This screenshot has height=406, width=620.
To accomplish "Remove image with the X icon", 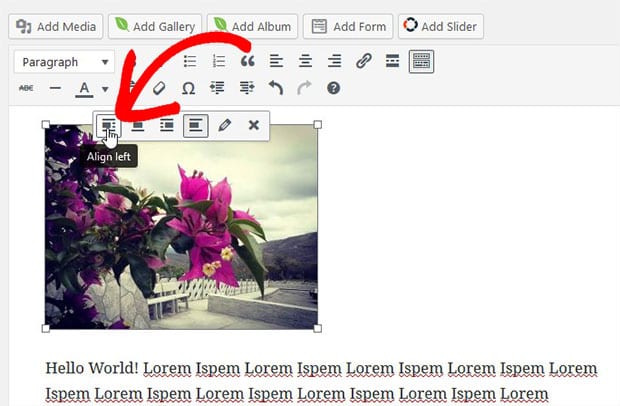I will 253,126.
